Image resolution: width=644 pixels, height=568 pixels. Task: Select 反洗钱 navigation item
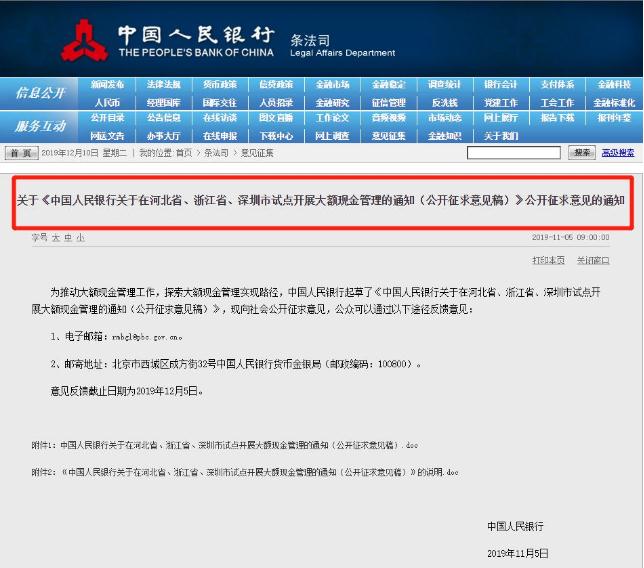[x=444, y=103]
